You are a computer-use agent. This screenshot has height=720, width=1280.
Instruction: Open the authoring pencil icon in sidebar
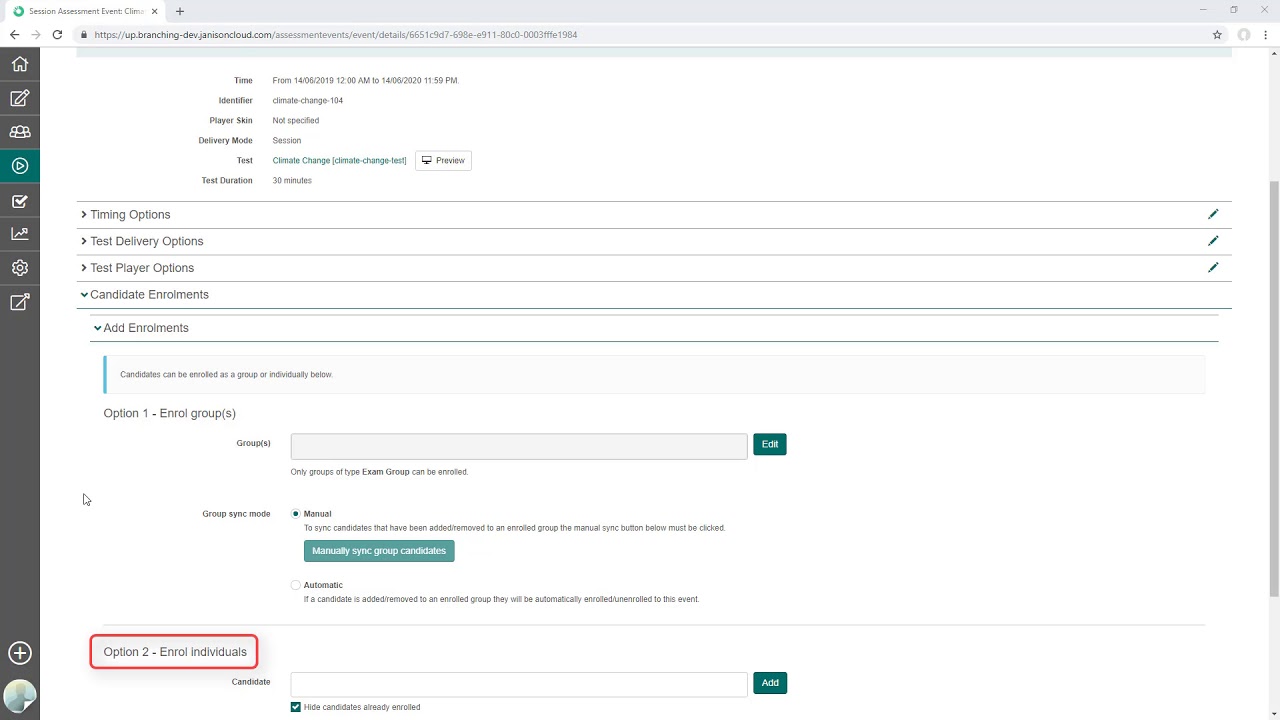click(x=20, y=98)
